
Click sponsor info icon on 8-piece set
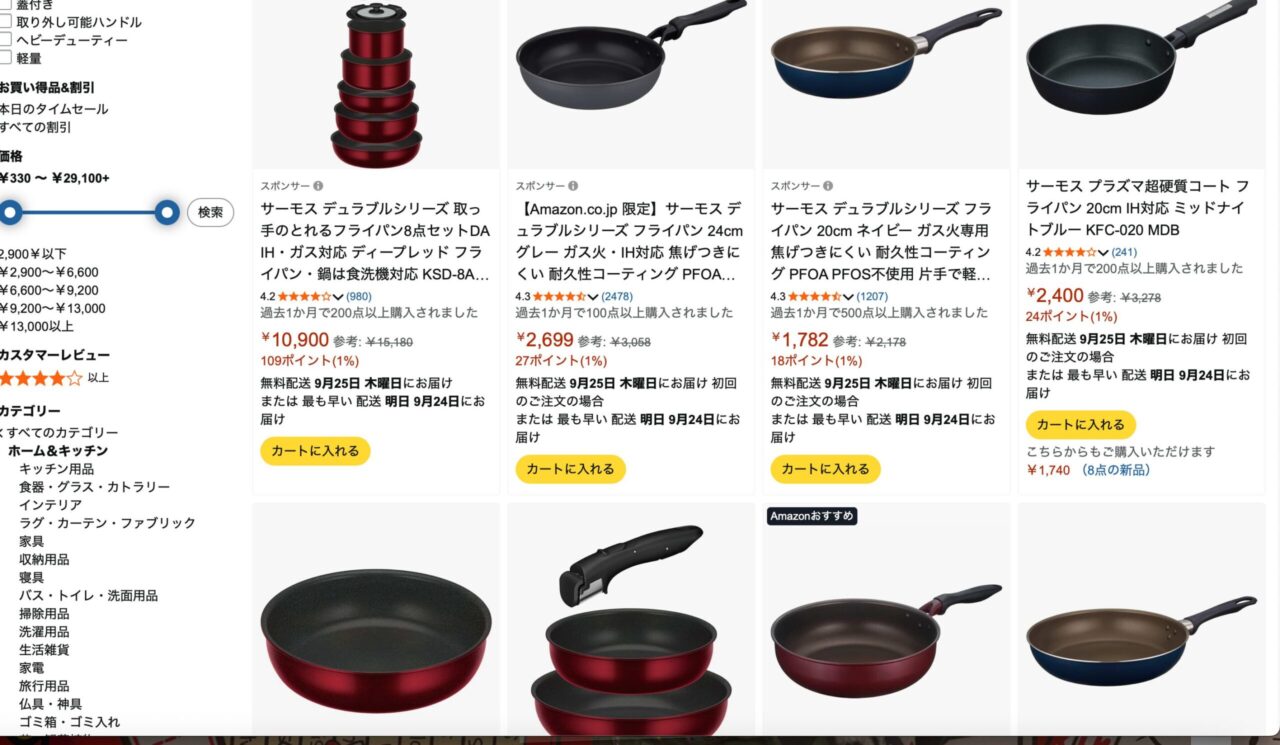[318, 186]
